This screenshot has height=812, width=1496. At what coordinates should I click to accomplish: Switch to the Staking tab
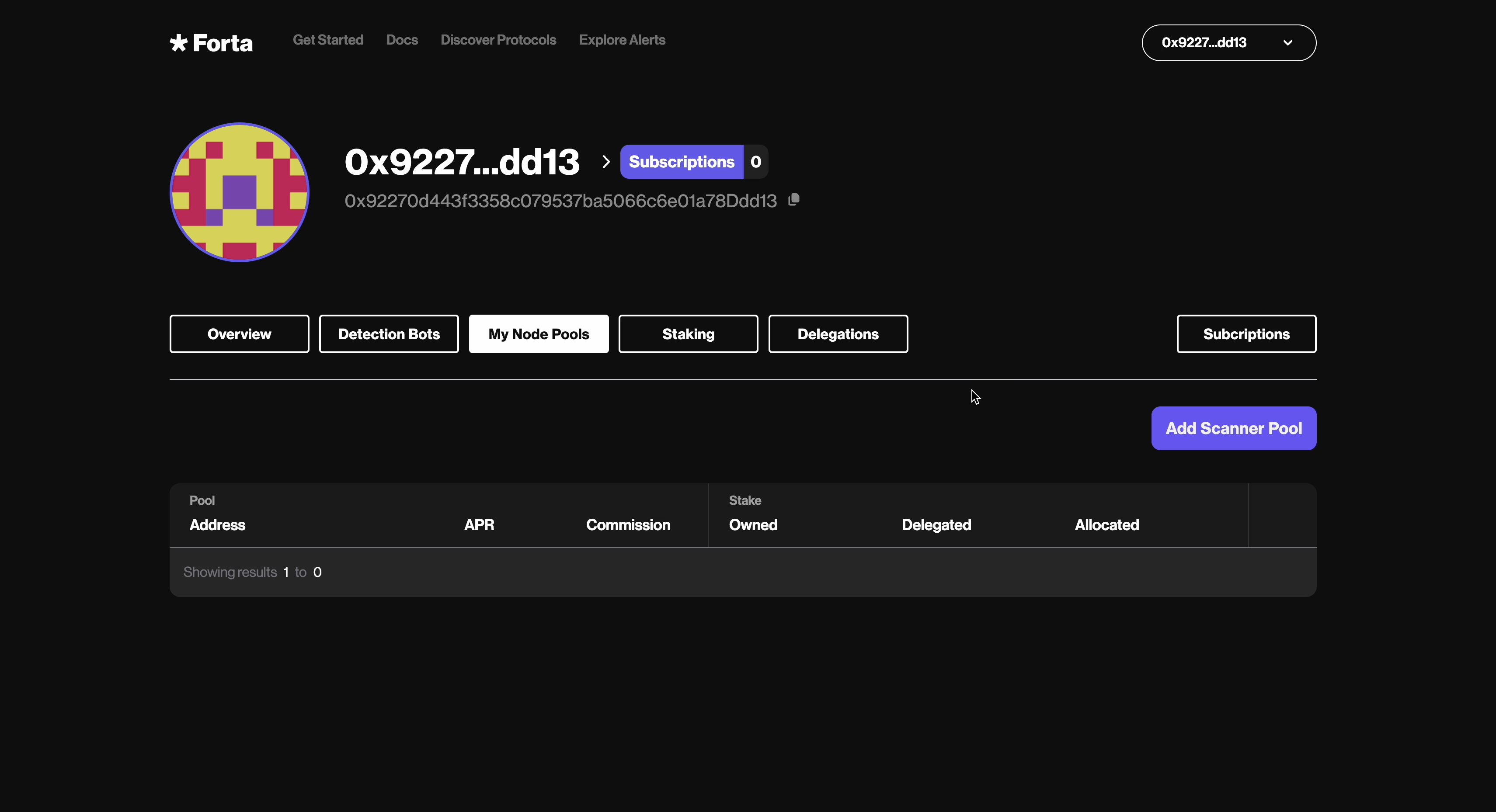(688, 334)
